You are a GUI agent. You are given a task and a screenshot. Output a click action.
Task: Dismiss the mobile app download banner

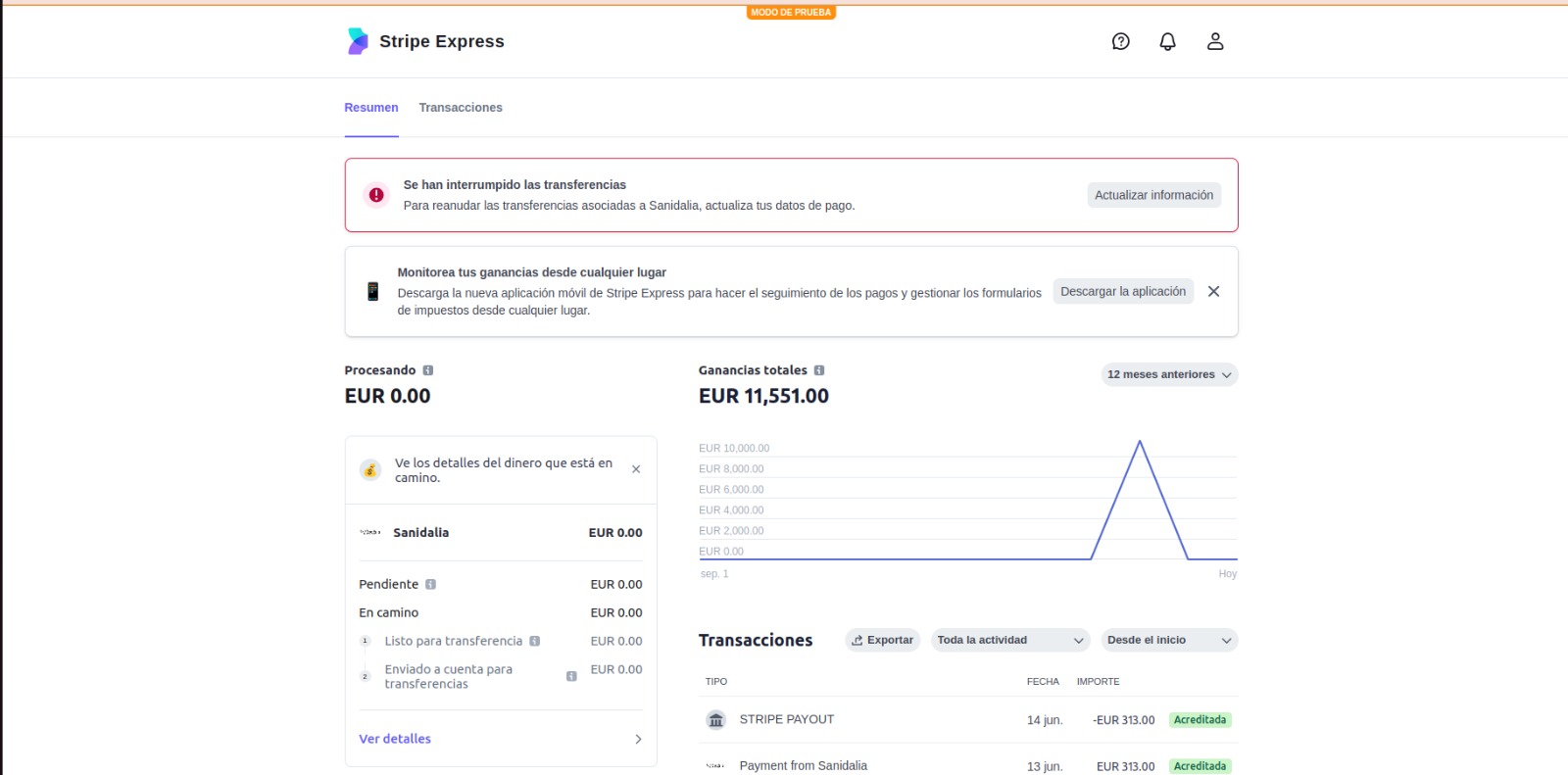1213,291
